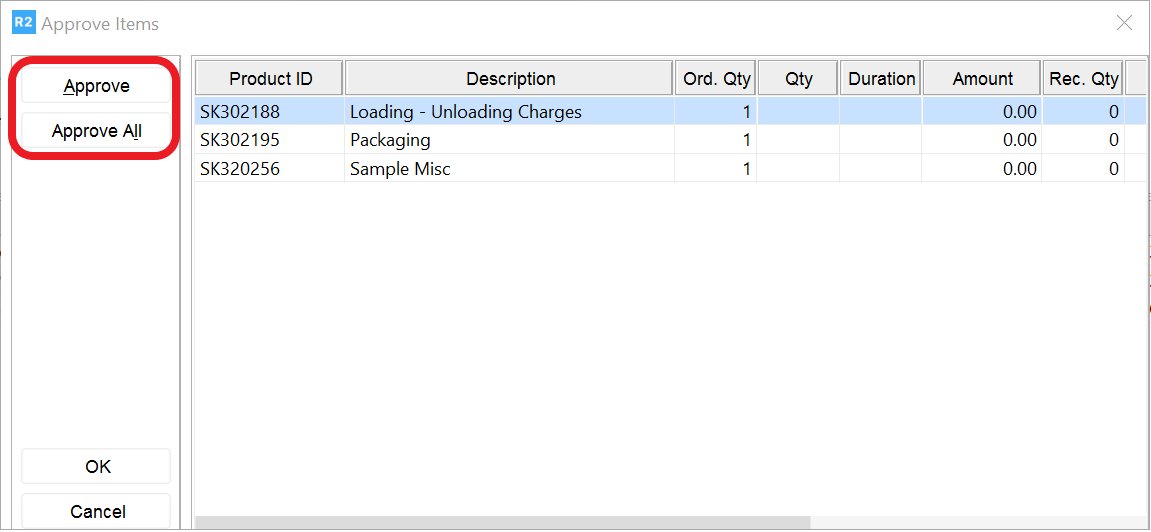Click the Qty cell for SK302195
Screen dimensions: 1151x532
(798, 140)
